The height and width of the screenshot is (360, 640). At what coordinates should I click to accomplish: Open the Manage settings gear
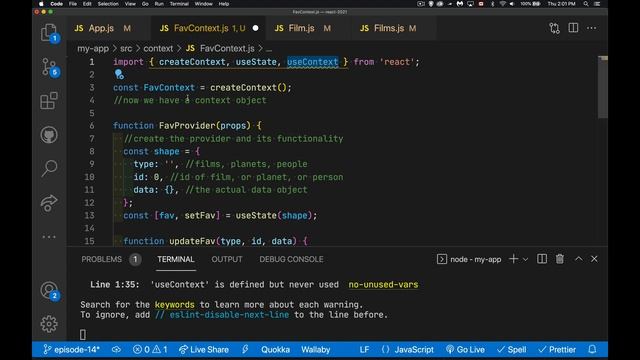pyautogui.click(x=49, y=324)
